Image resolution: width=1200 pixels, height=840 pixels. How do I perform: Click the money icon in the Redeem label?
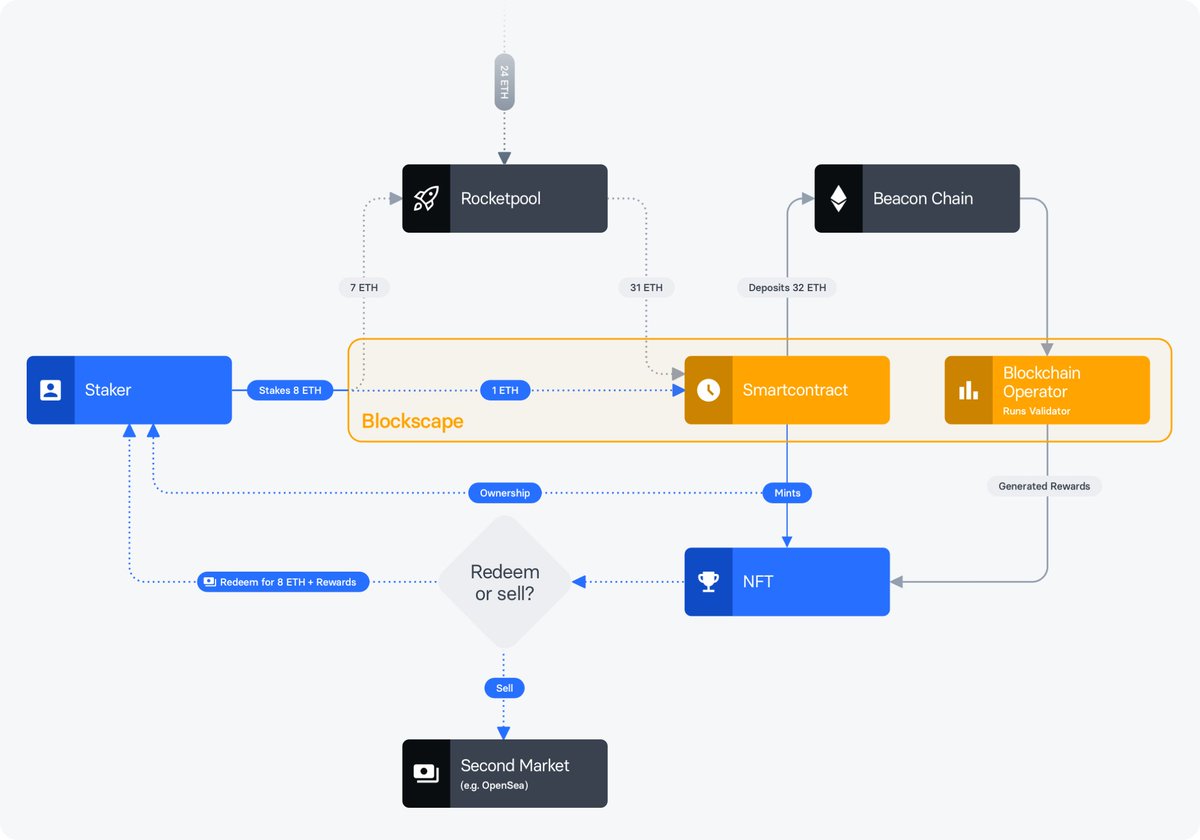pos(210,581)
